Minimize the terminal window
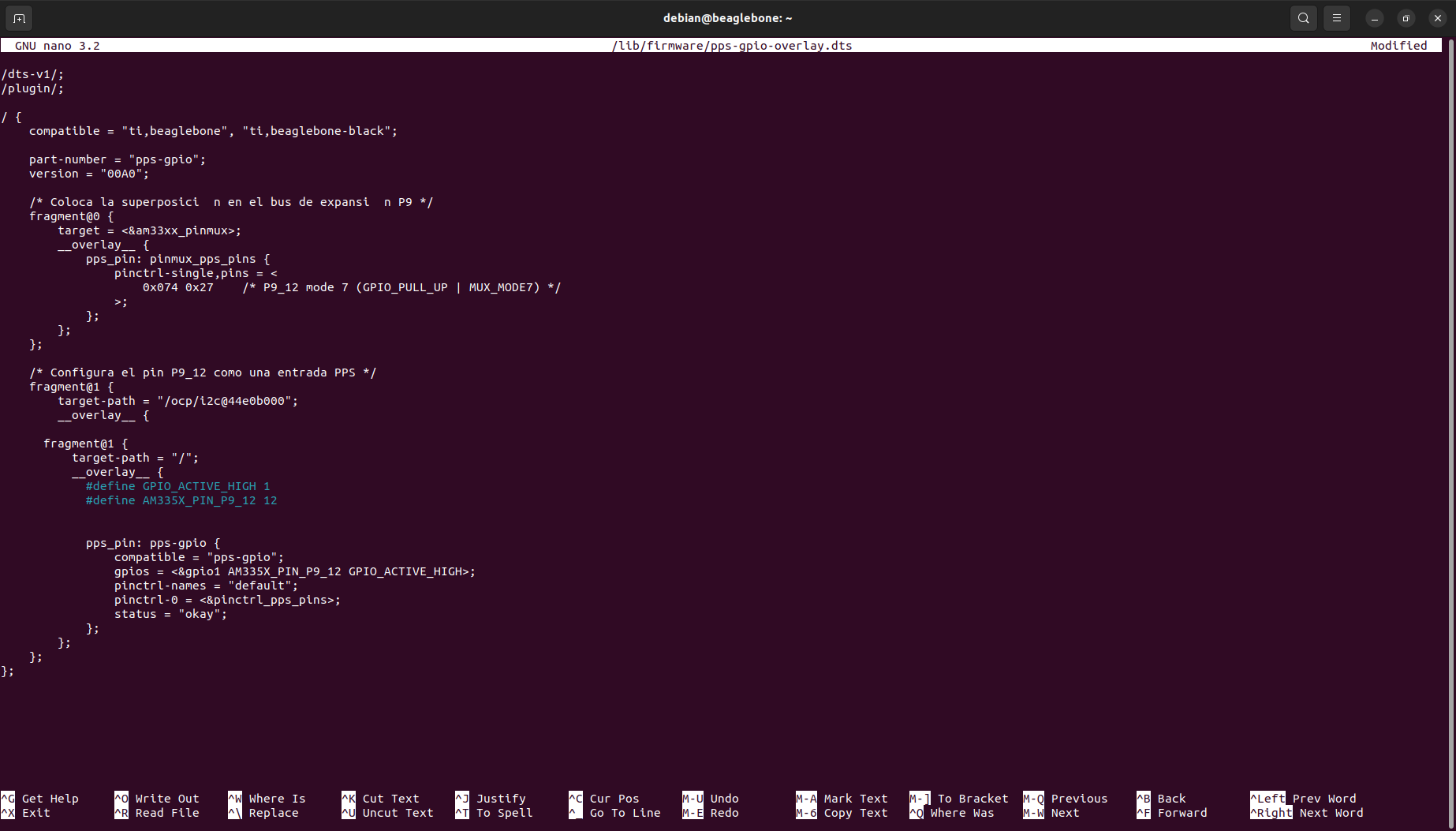Viewport: 1456px width, 831px height. [1374, 18]
